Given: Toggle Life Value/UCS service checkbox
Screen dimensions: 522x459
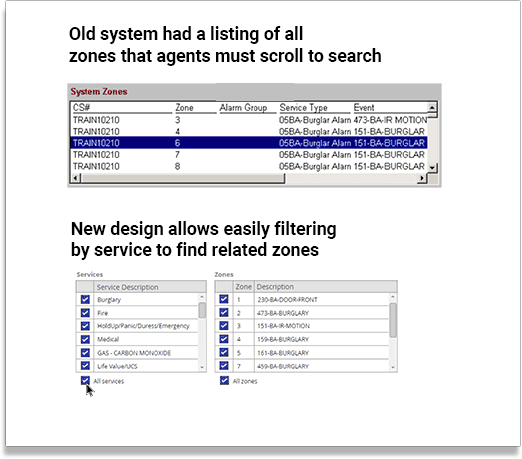Looking at the screenshot, I should tap(85, 365).
